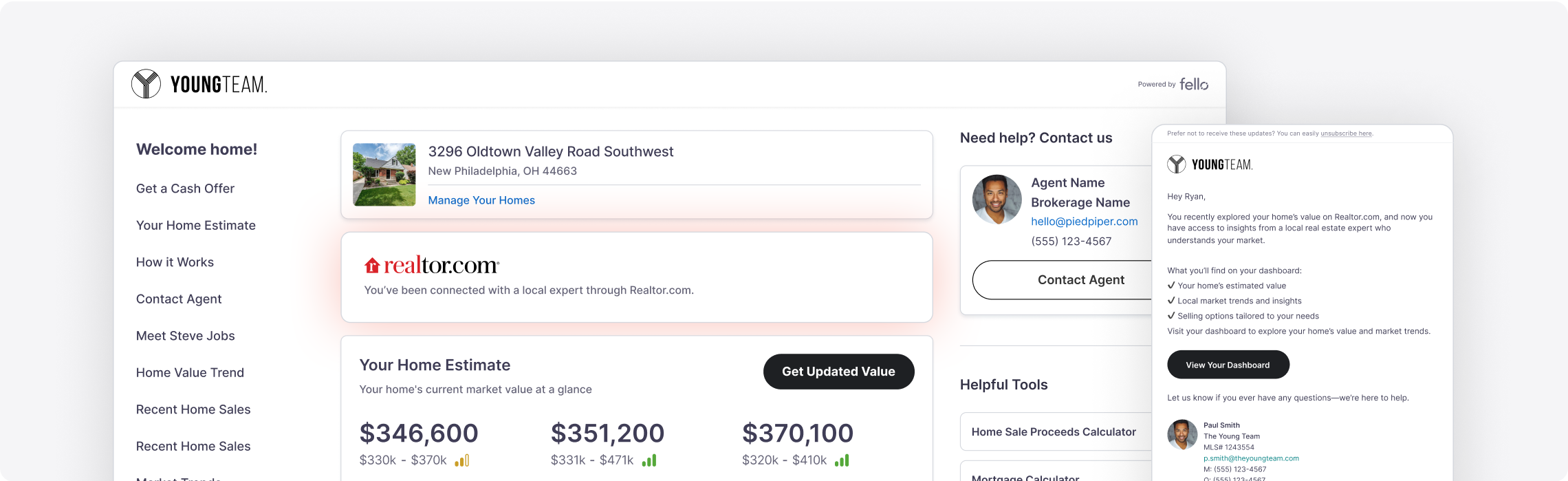Select Home Value Trend in sidebar
The height and width of the screenshot is (481, 1568).
190,373
